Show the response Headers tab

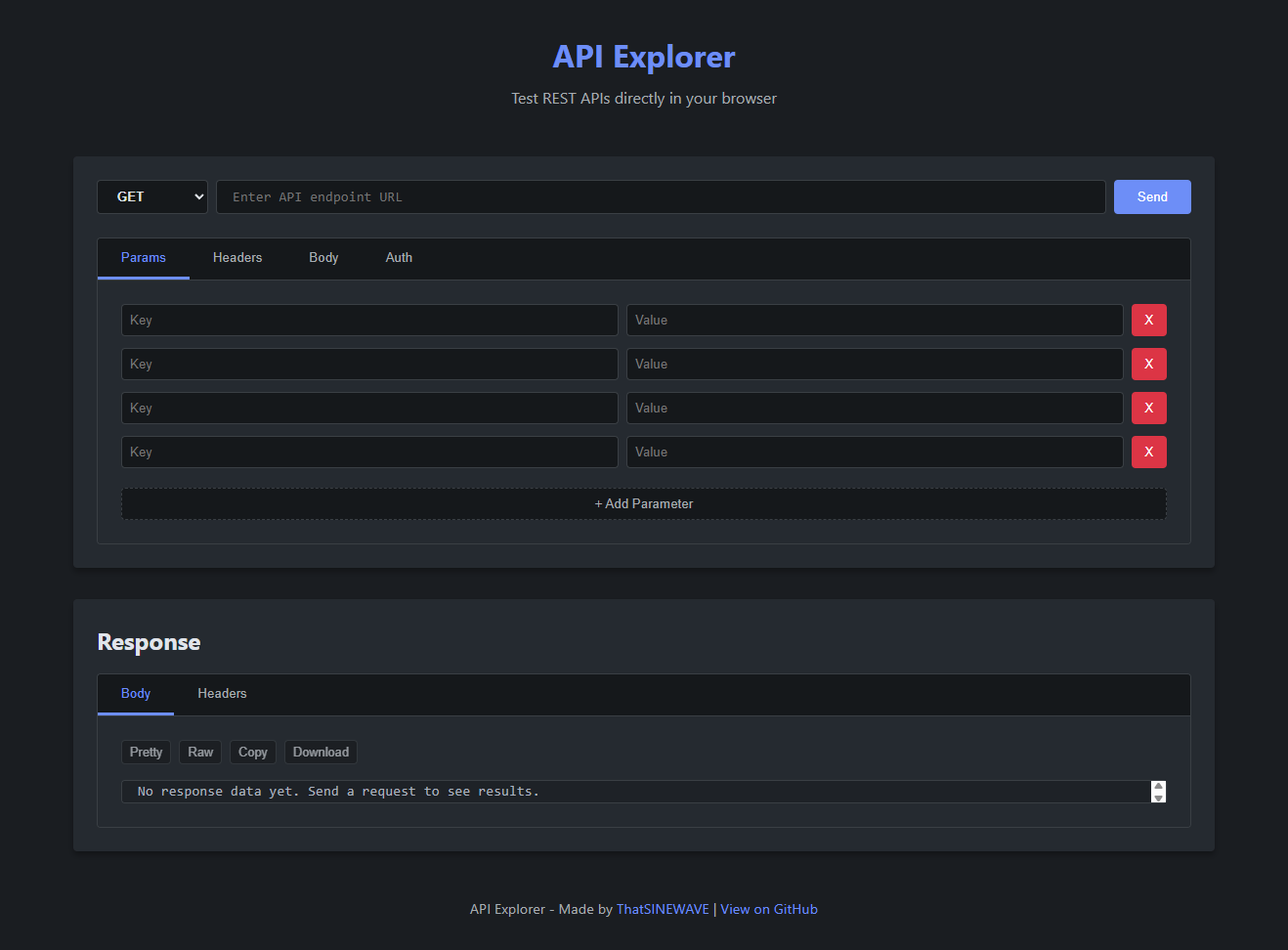[x=222, y=694]
